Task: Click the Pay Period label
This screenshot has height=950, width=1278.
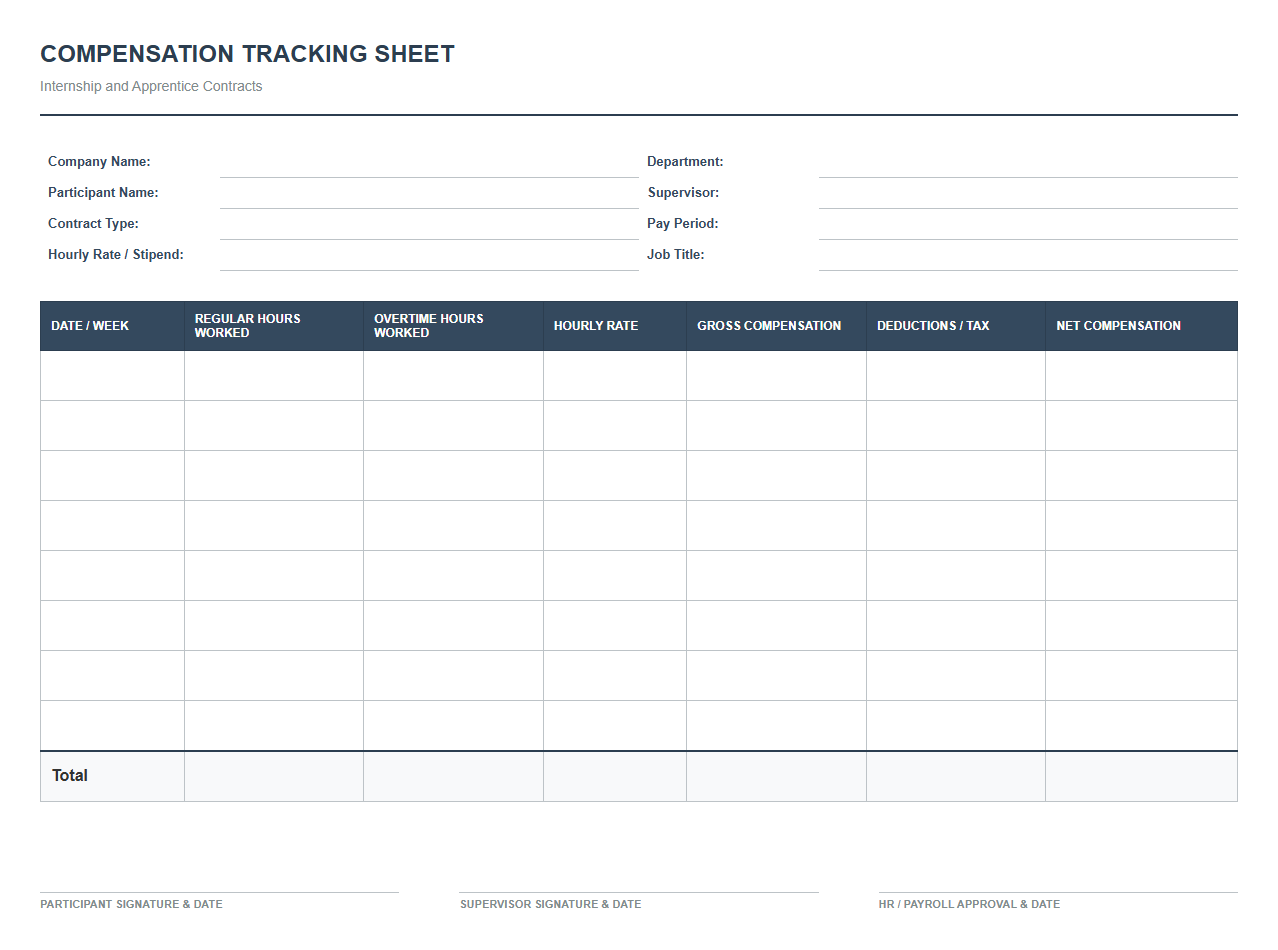Action: pyautogui.click(x=683, y=224)
